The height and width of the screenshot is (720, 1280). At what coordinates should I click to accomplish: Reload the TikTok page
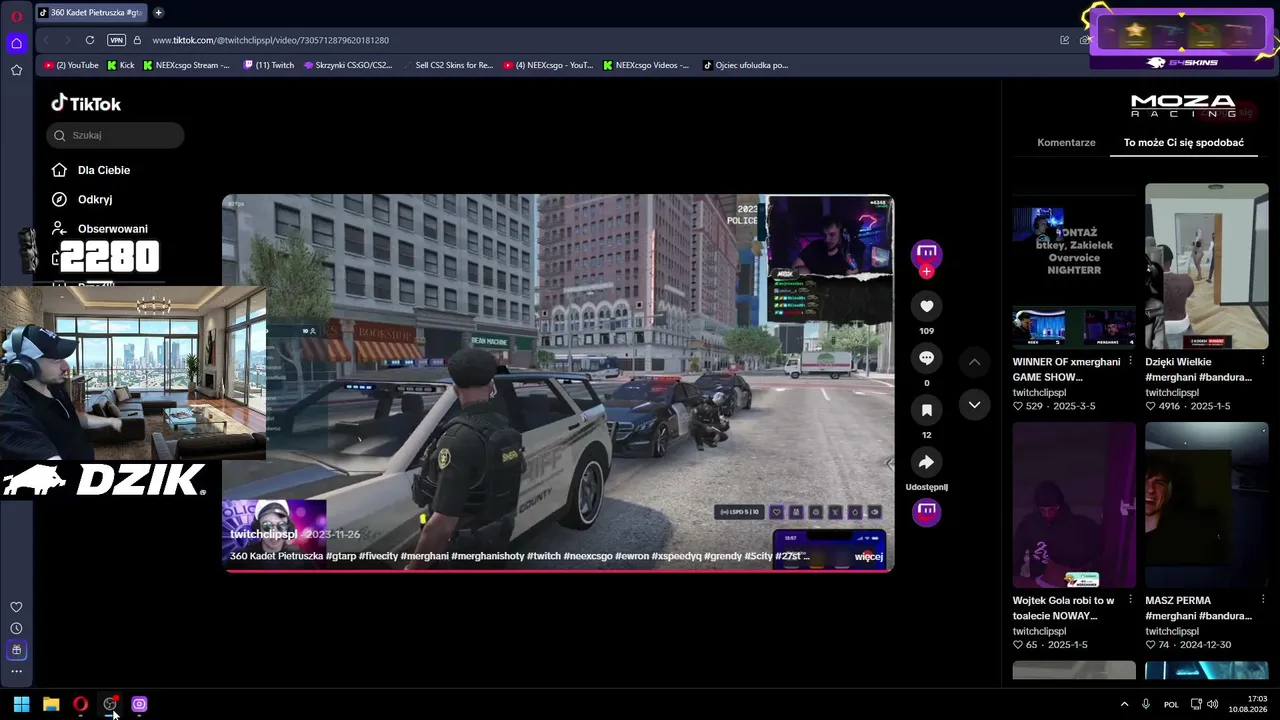click(x=90, y=40)
